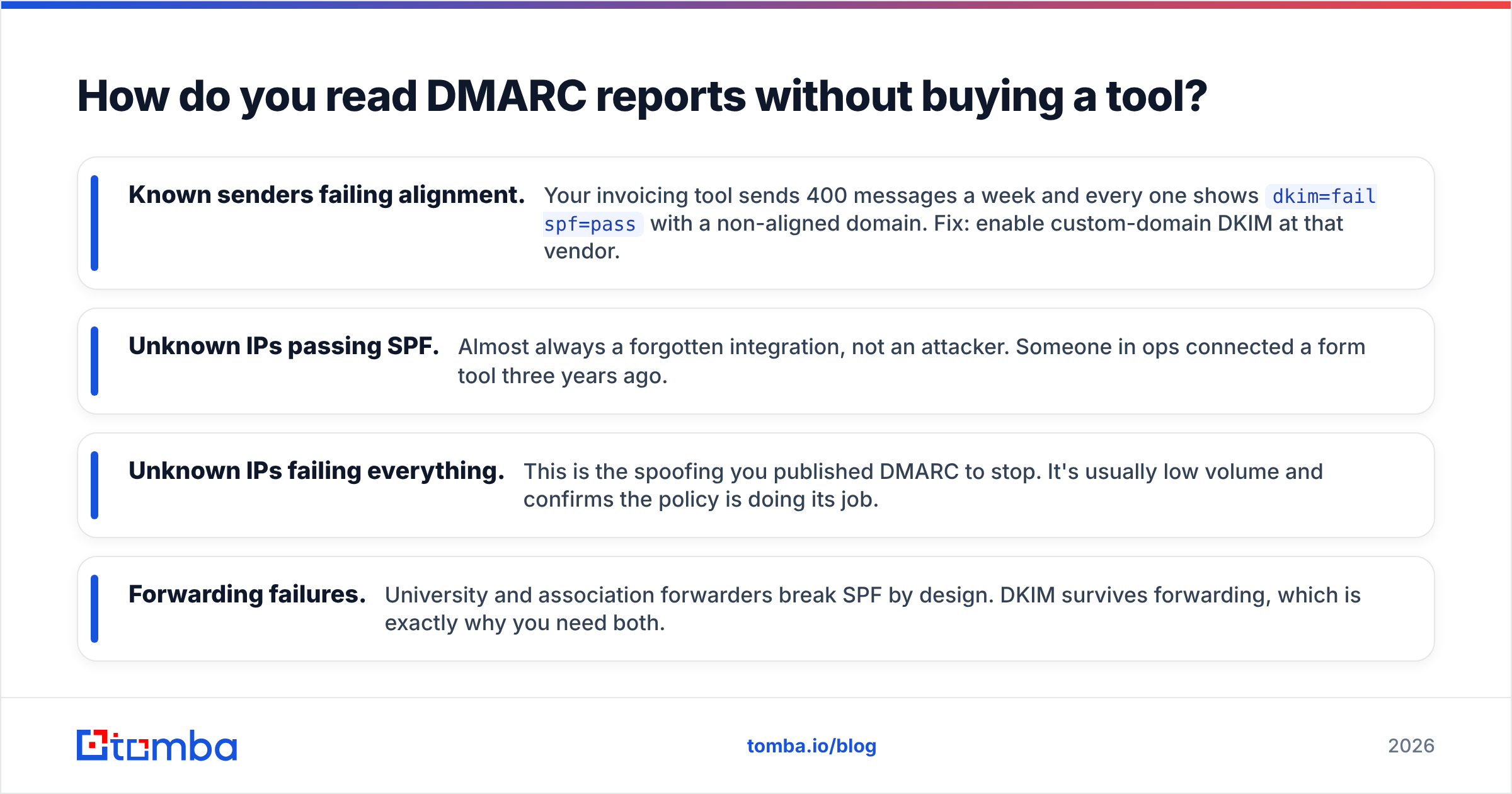This screenshot has height=794, width=1512.
Task: Click the invoicing tool 400 messages sentence
Action: [961, 223]
